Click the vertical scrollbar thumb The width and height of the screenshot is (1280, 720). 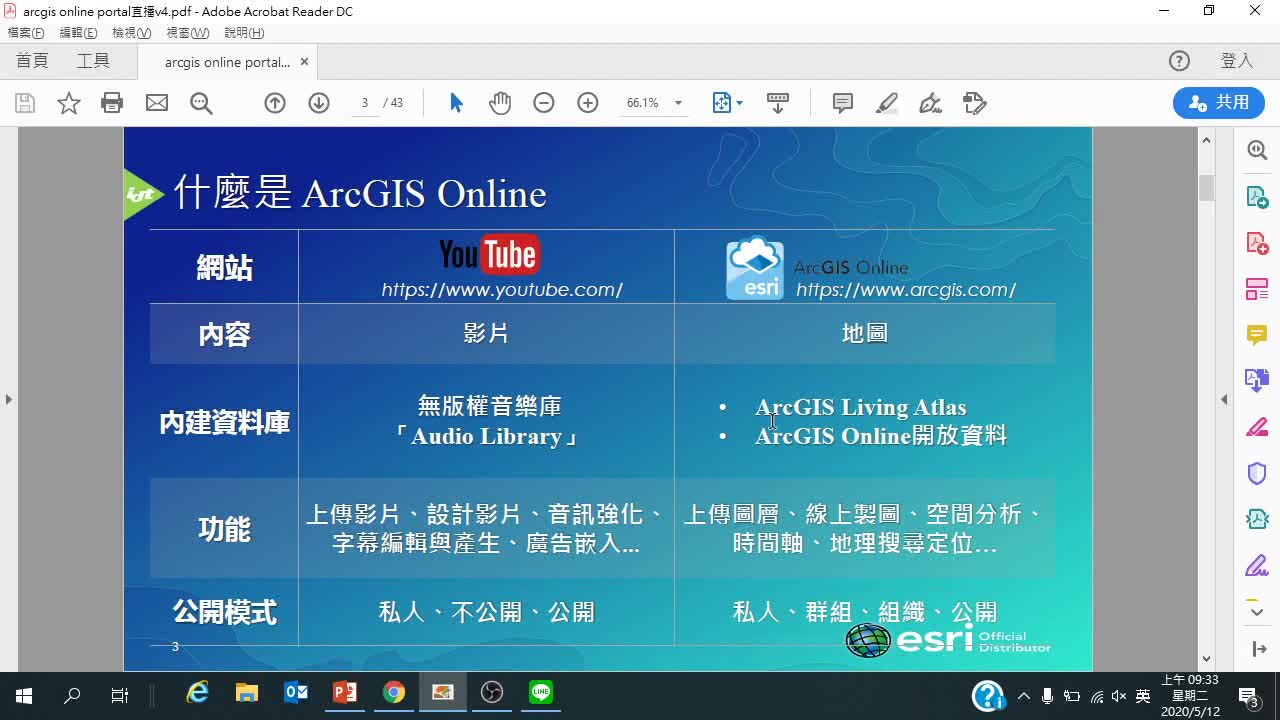[1206, 188]
